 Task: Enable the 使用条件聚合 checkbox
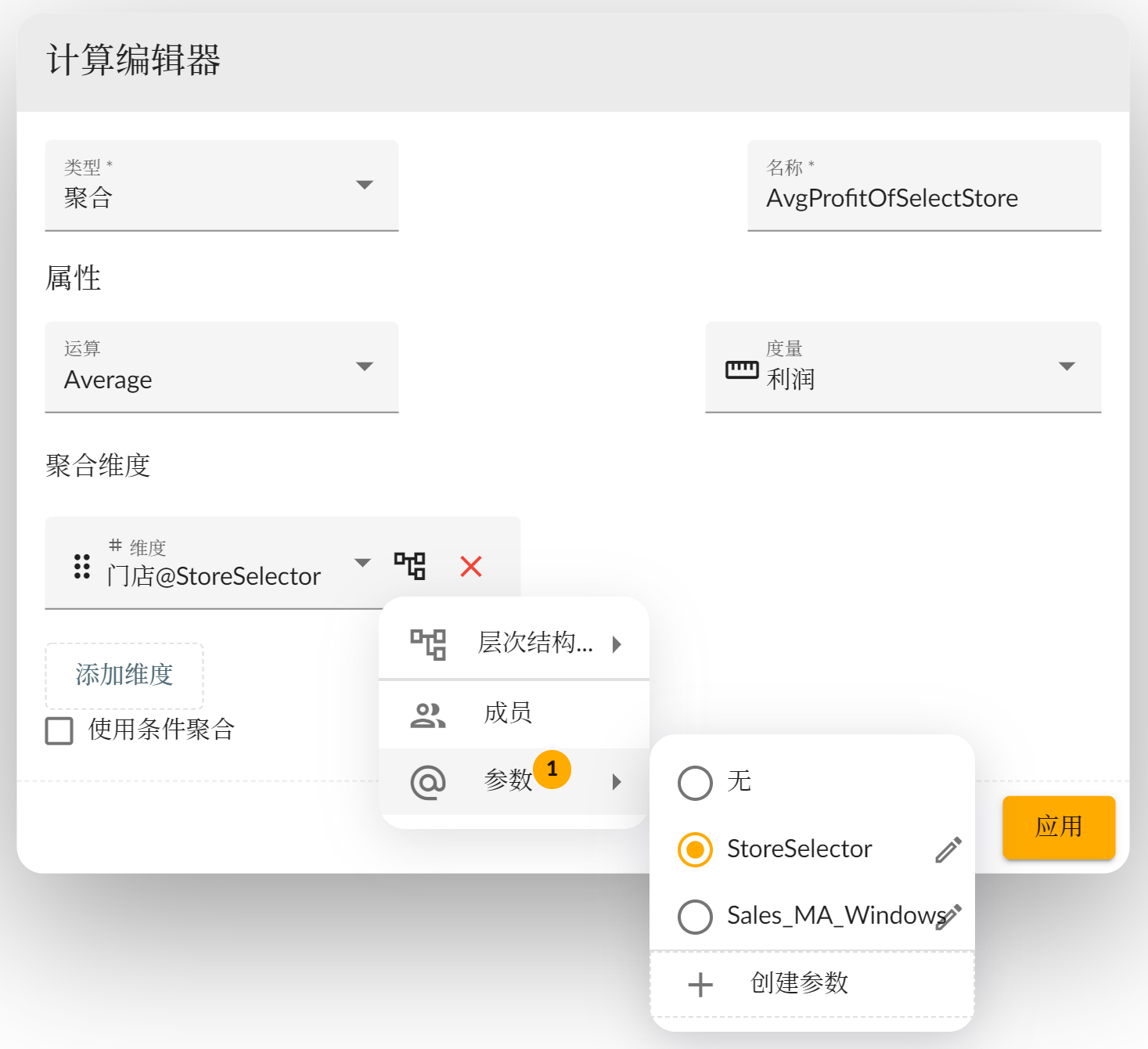click(x=59, y=730)
